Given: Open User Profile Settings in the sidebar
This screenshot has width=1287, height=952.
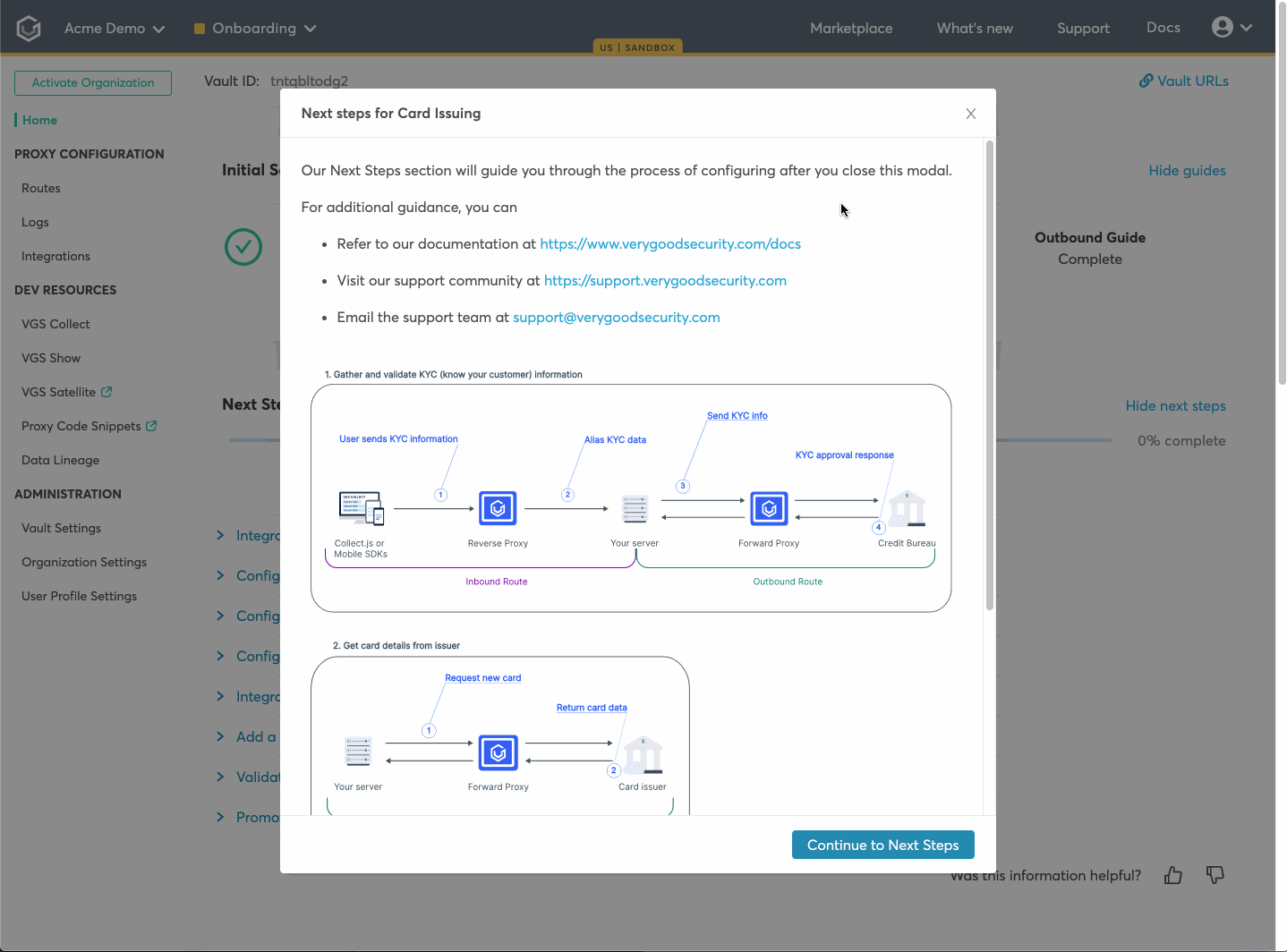Looking at the screenshot, I should point(79,596).
